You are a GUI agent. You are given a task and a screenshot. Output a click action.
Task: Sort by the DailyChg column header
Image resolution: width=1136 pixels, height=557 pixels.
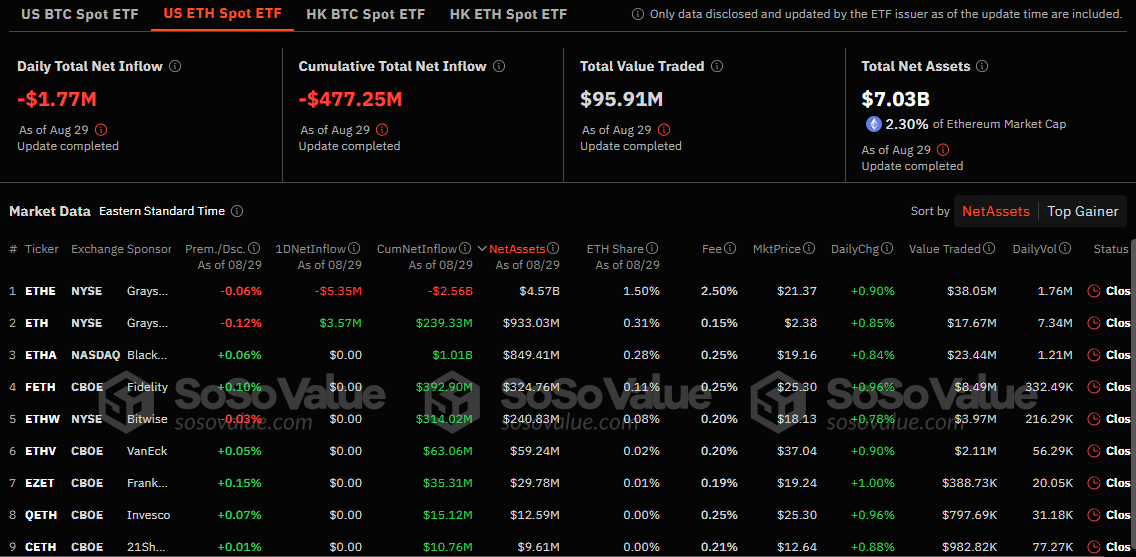[855, 248]
